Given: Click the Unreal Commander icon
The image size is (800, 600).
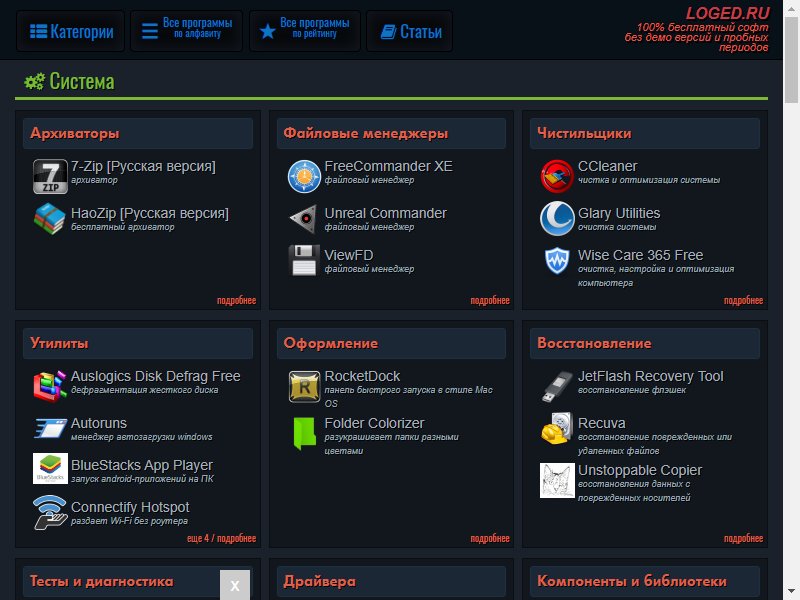Looking at the screenshot, I should 304,219.
